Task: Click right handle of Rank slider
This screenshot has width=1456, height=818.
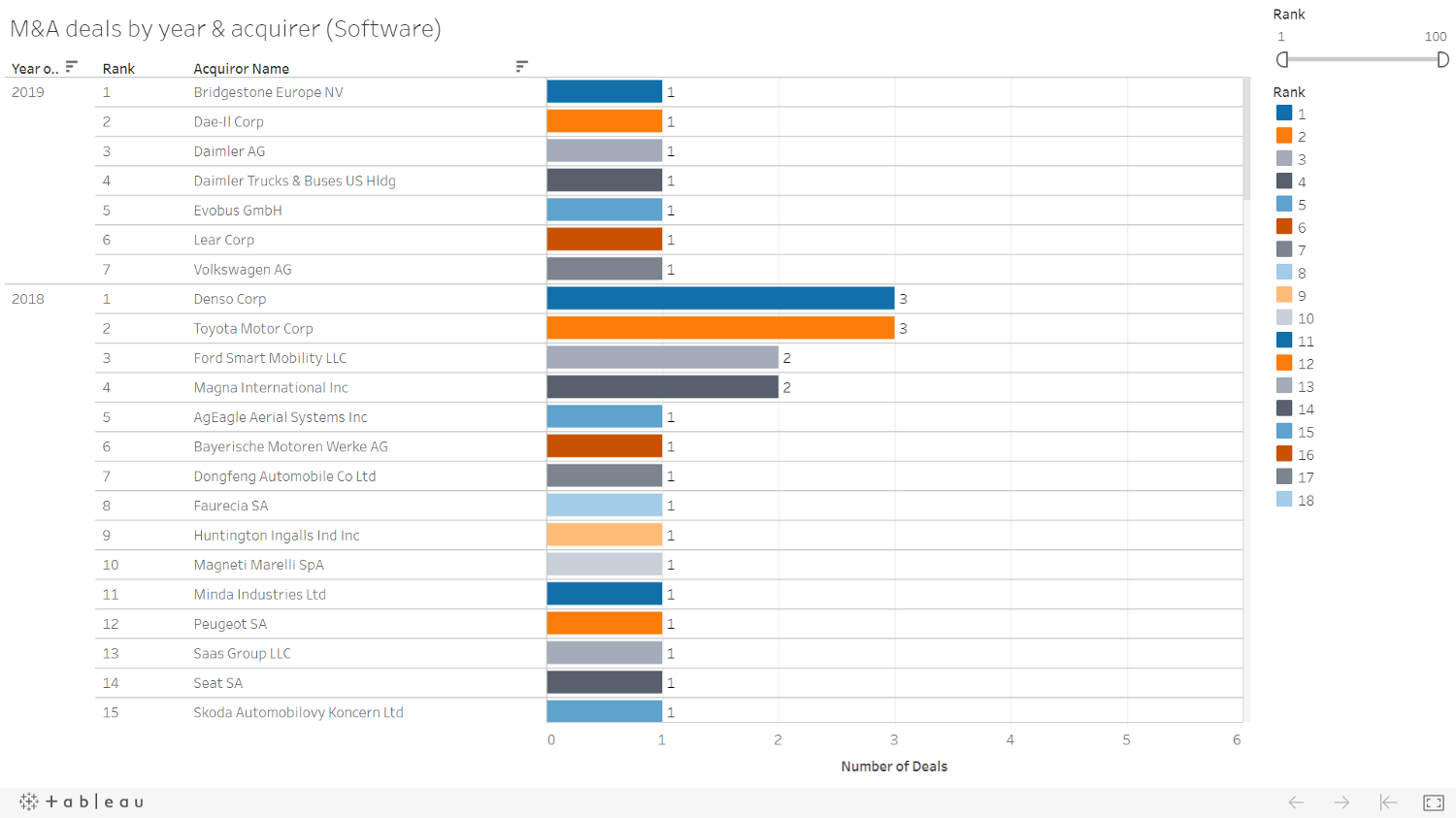Action: tap(1443, 60)
